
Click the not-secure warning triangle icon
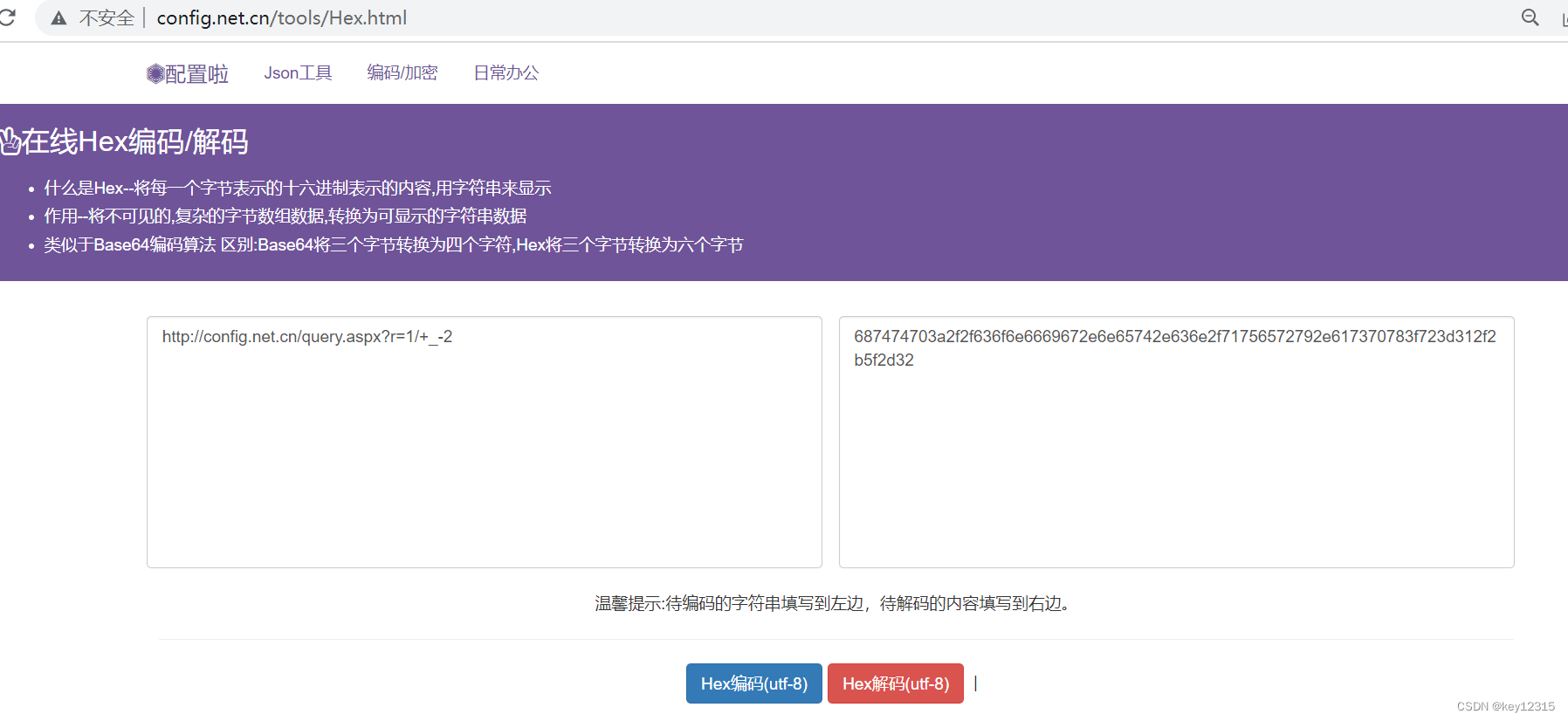pos(58,18)
